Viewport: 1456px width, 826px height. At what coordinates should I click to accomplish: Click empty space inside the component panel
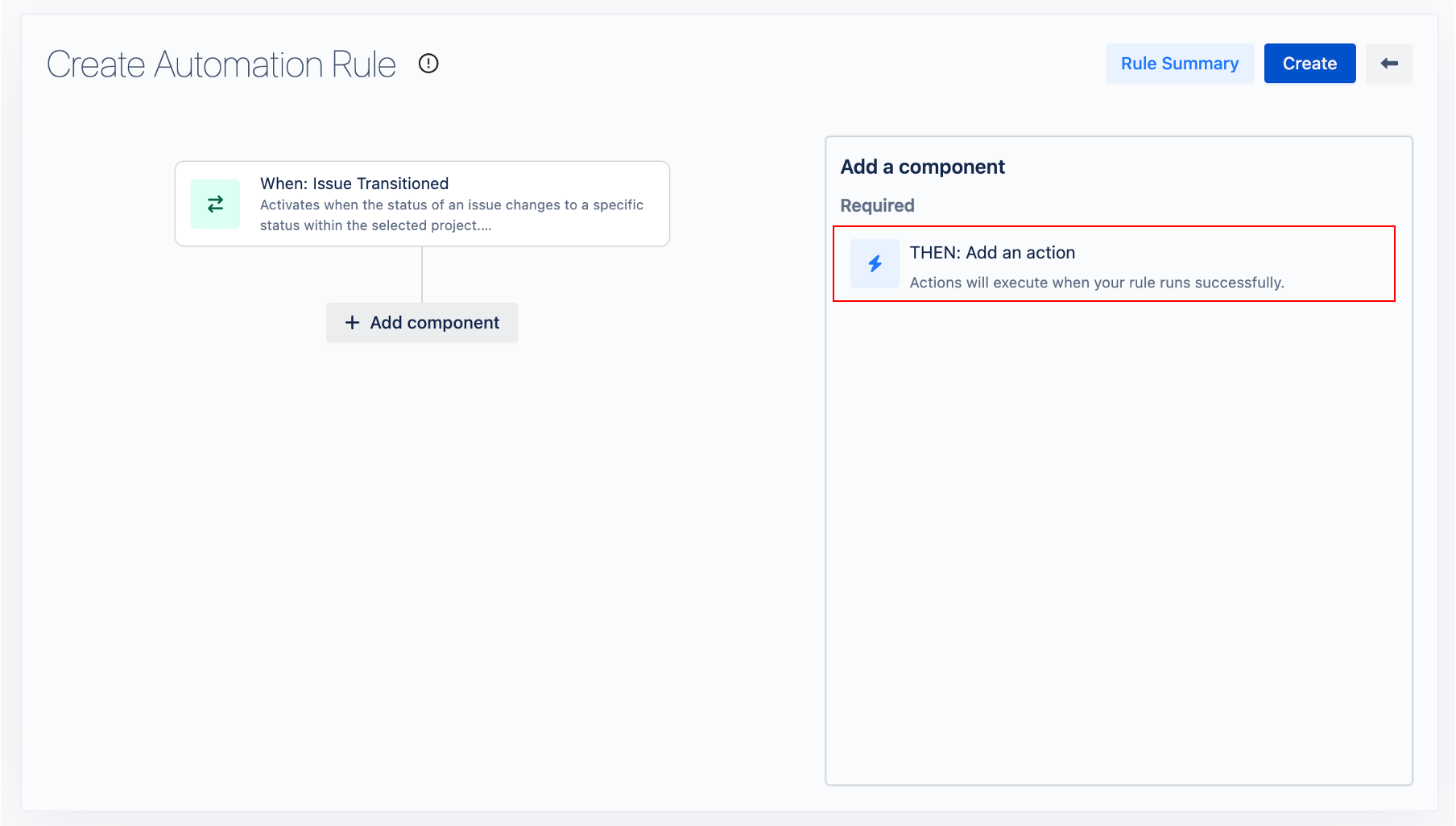[1118, 539]
